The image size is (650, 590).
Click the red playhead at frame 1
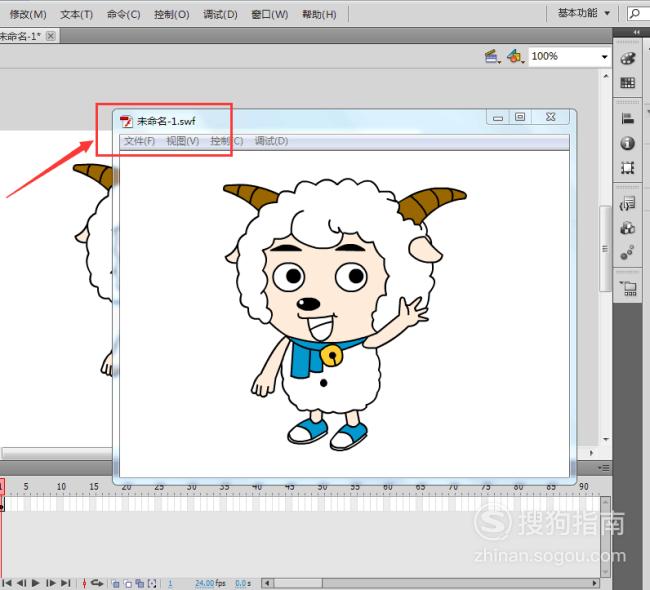(2, 487)
